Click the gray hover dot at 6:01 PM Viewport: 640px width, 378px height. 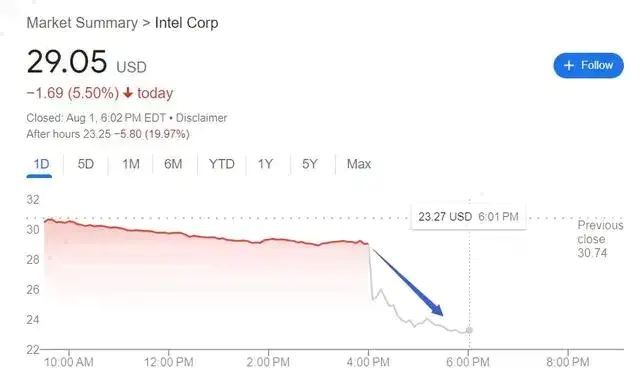tap(469, 330)
